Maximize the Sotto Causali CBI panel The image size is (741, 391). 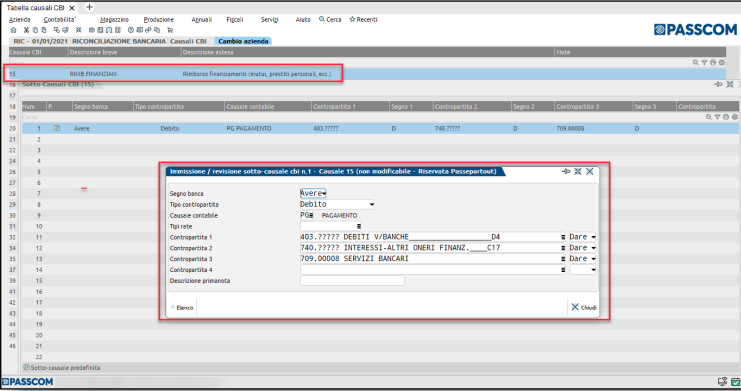[730, 84]
